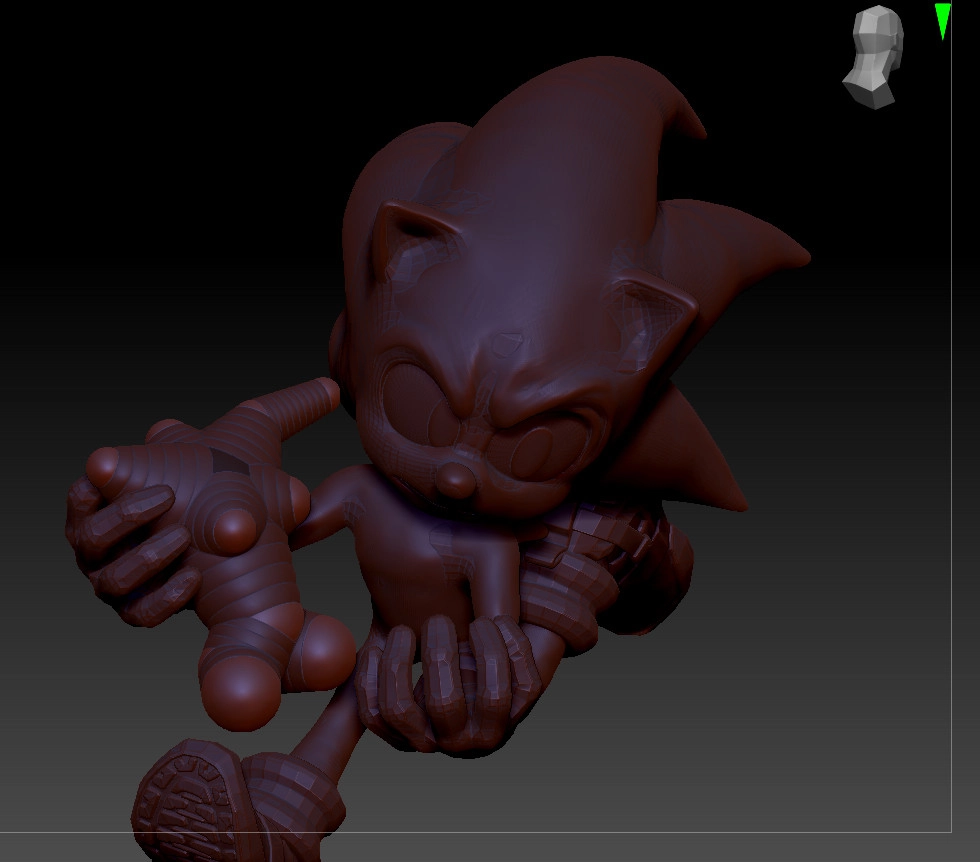Click on Sonic's round nose
The height and width of the screenshot is (862, 980).
pyautogui.click(x=457, y=479)
